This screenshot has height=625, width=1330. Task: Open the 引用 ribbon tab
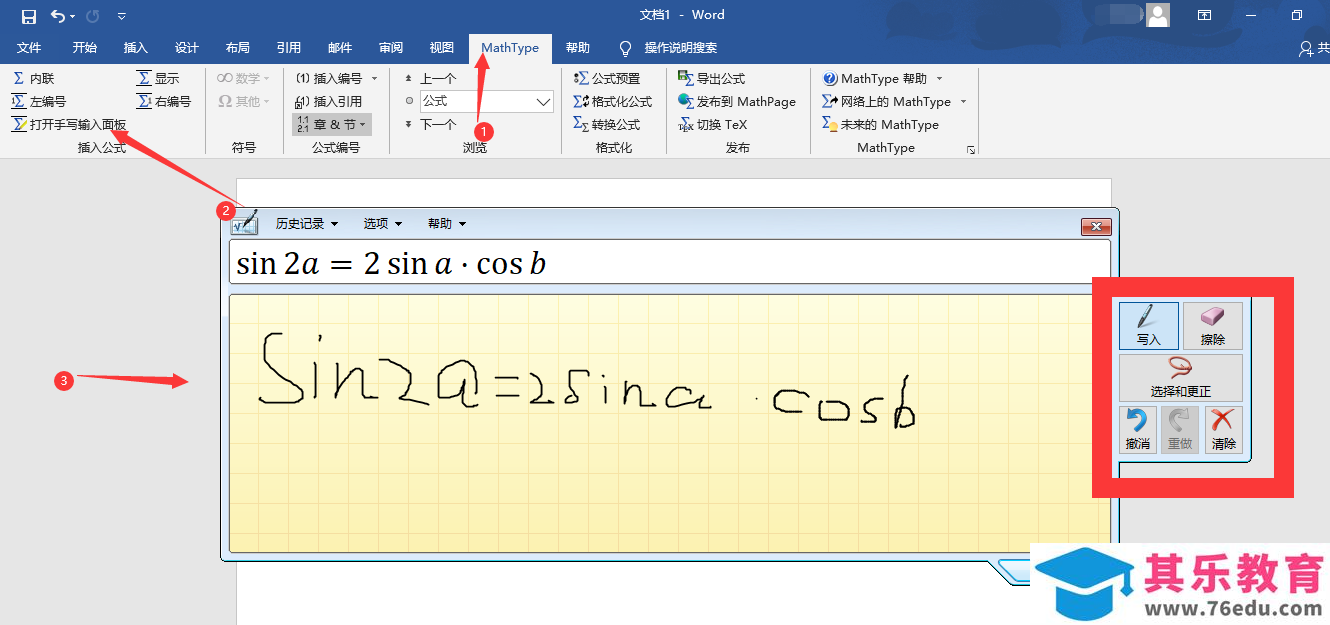pyautogui.click(x=289, y=48)
